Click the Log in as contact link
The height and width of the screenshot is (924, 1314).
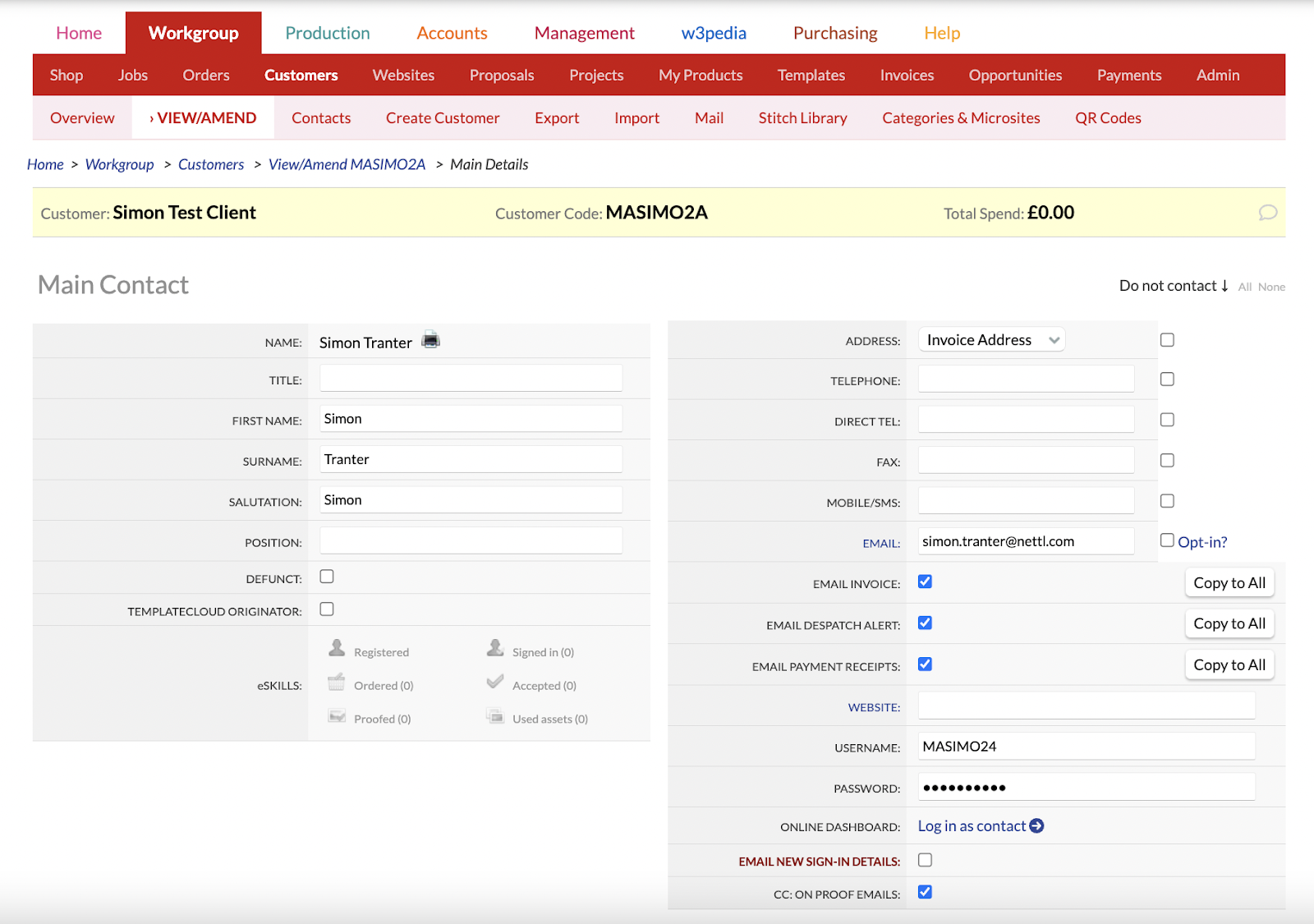coord(972,825)
